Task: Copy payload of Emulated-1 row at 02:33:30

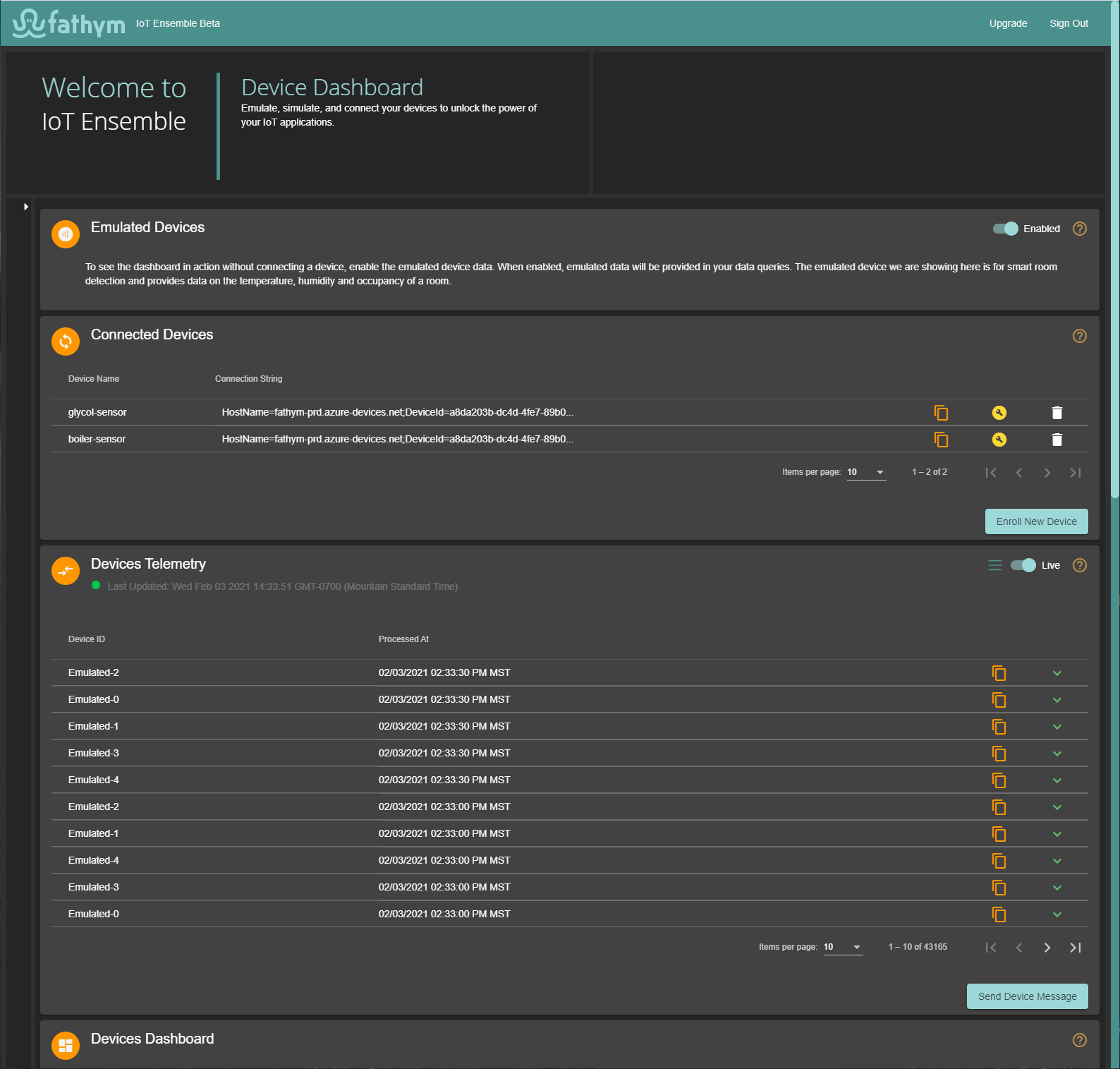Action: tap(999, 727)
